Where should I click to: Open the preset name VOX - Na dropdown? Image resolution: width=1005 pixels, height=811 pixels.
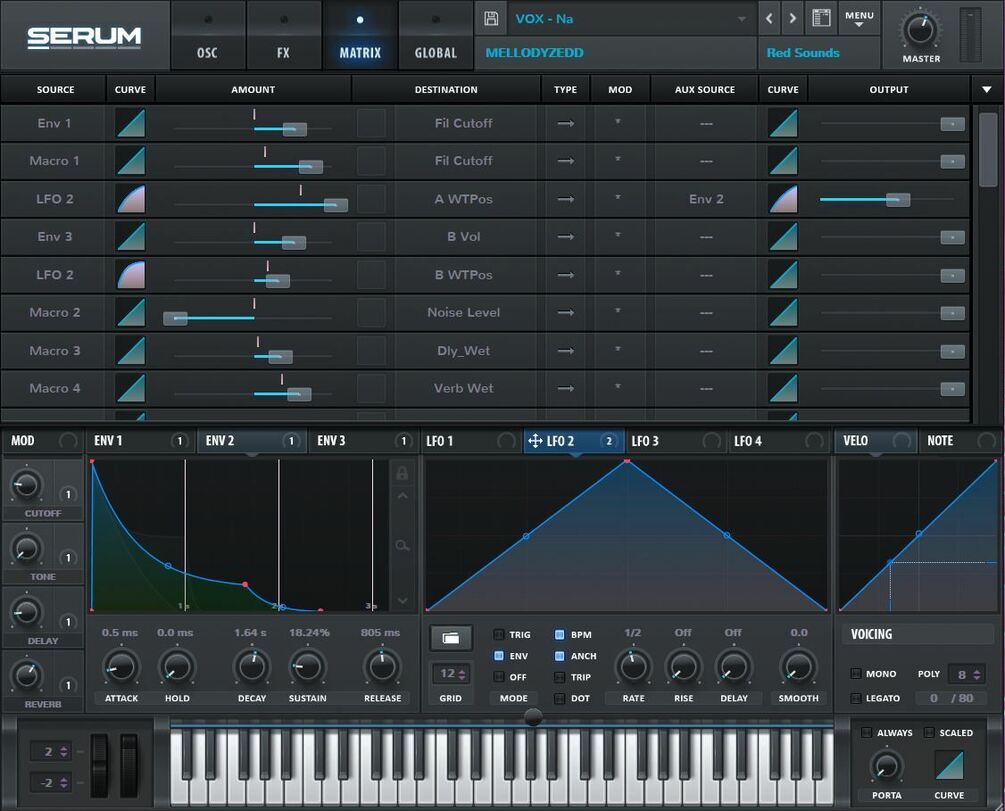coord(631,19)
